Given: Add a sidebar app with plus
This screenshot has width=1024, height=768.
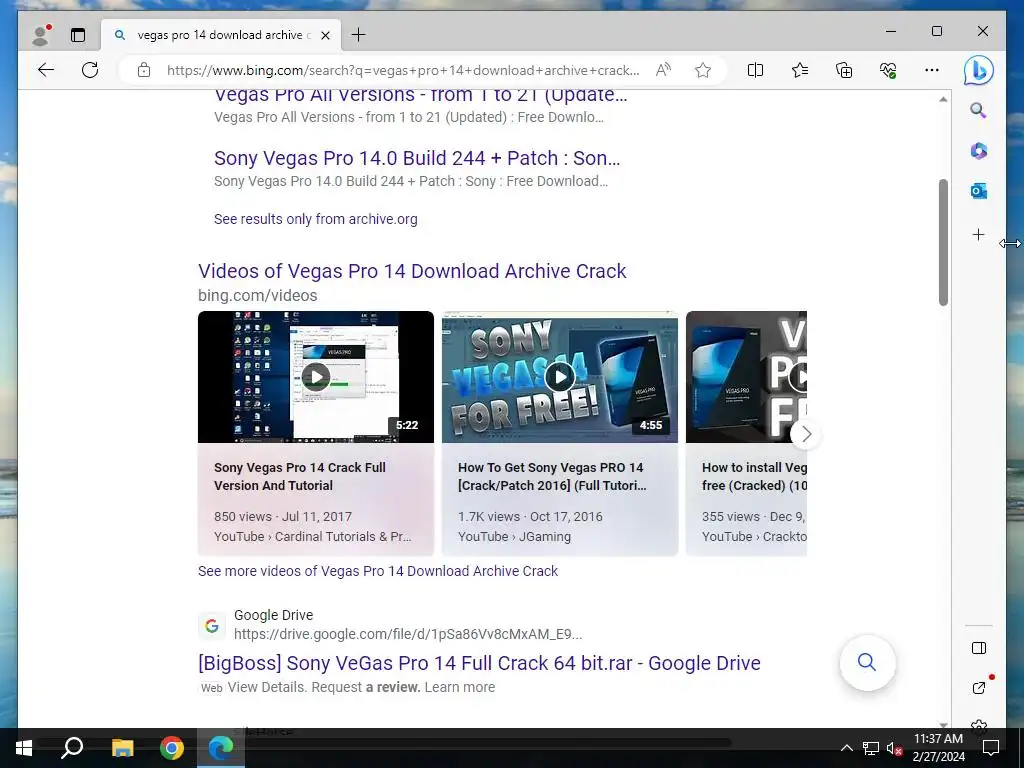Looking at the screenshot, I should [978, 234].
